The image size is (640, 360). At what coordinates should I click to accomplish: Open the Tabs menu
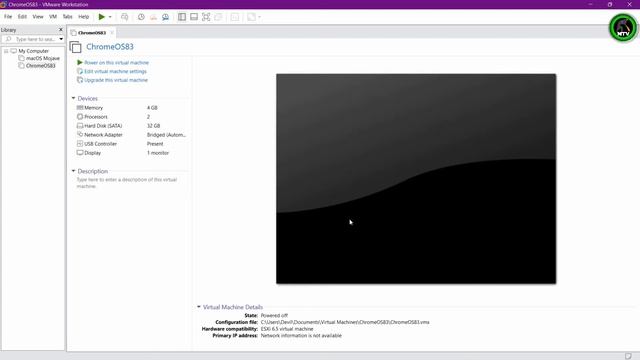coord(67,17)
